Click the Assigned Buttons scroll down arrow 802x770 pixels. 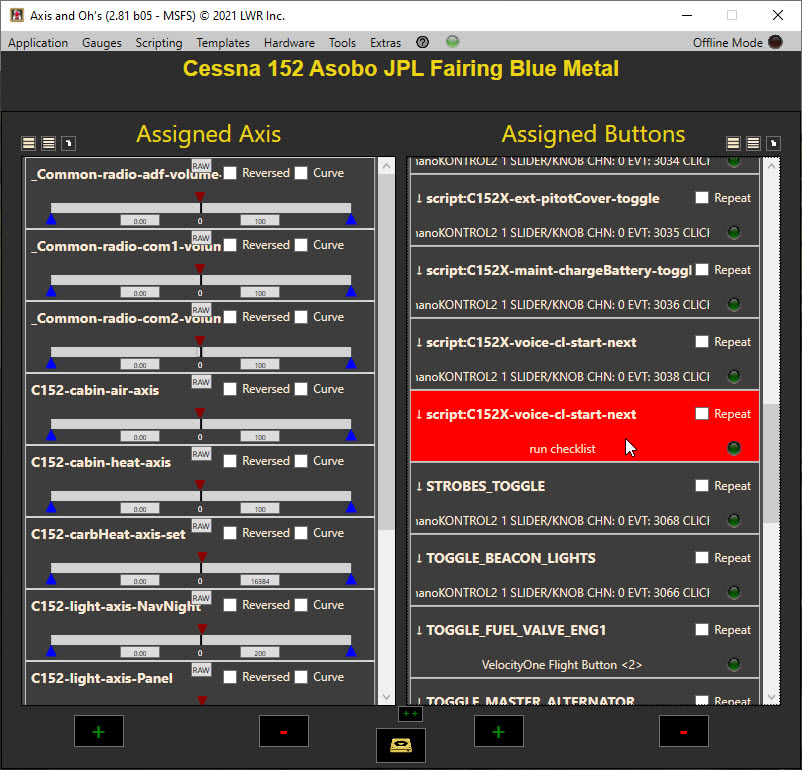pyautogui.click(x=772, y=697)
